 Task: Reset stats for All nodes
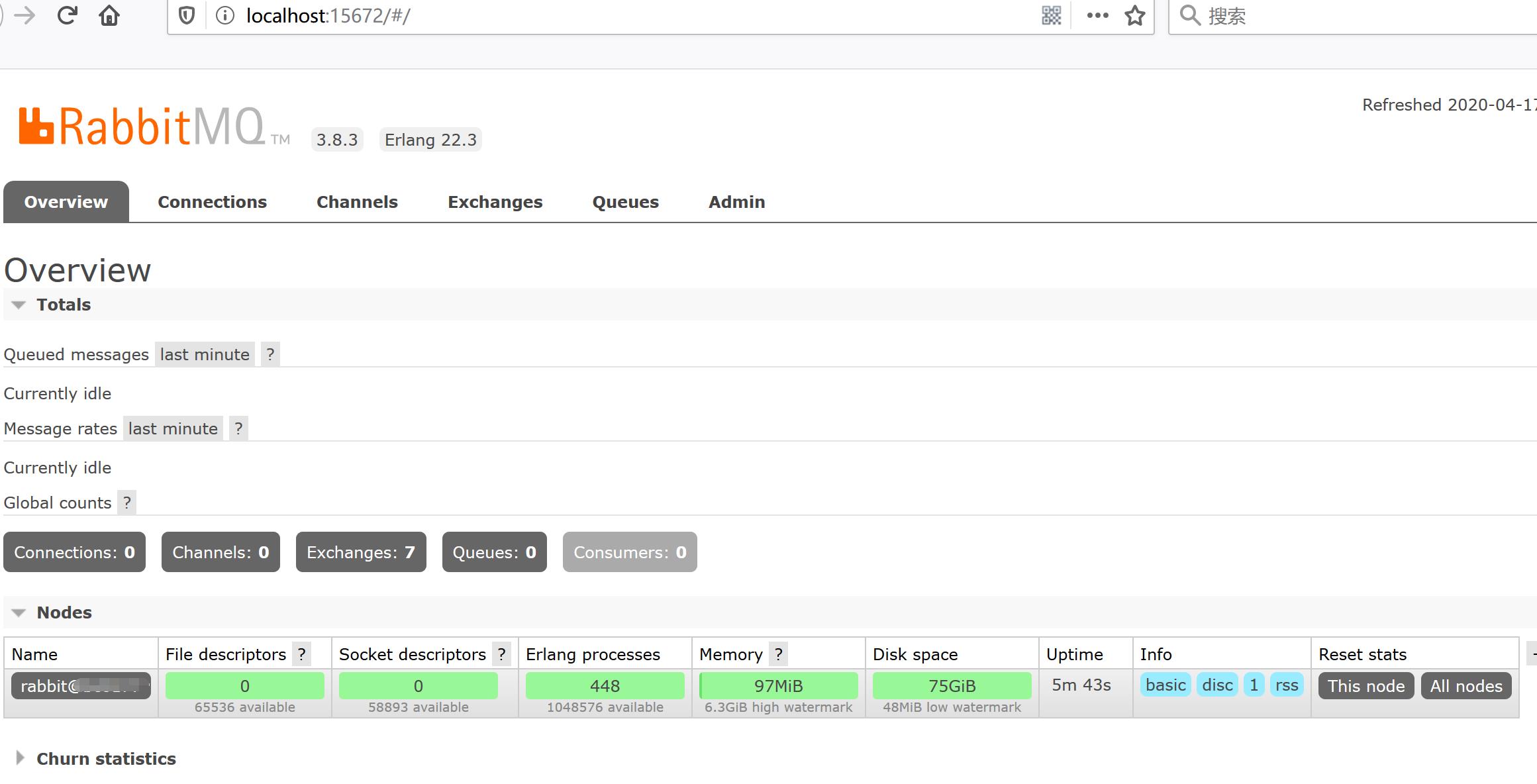[1466, 686]
